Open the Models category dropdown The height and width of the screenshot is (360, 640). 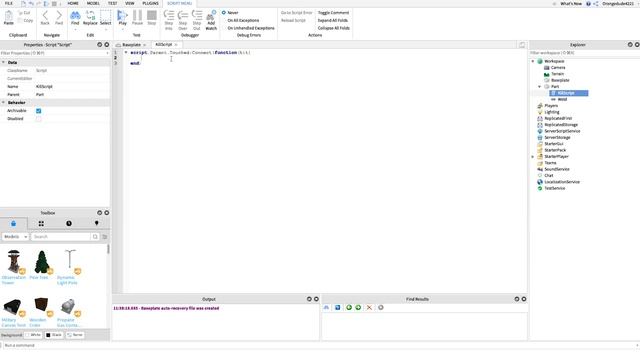(x=15, y=237)
